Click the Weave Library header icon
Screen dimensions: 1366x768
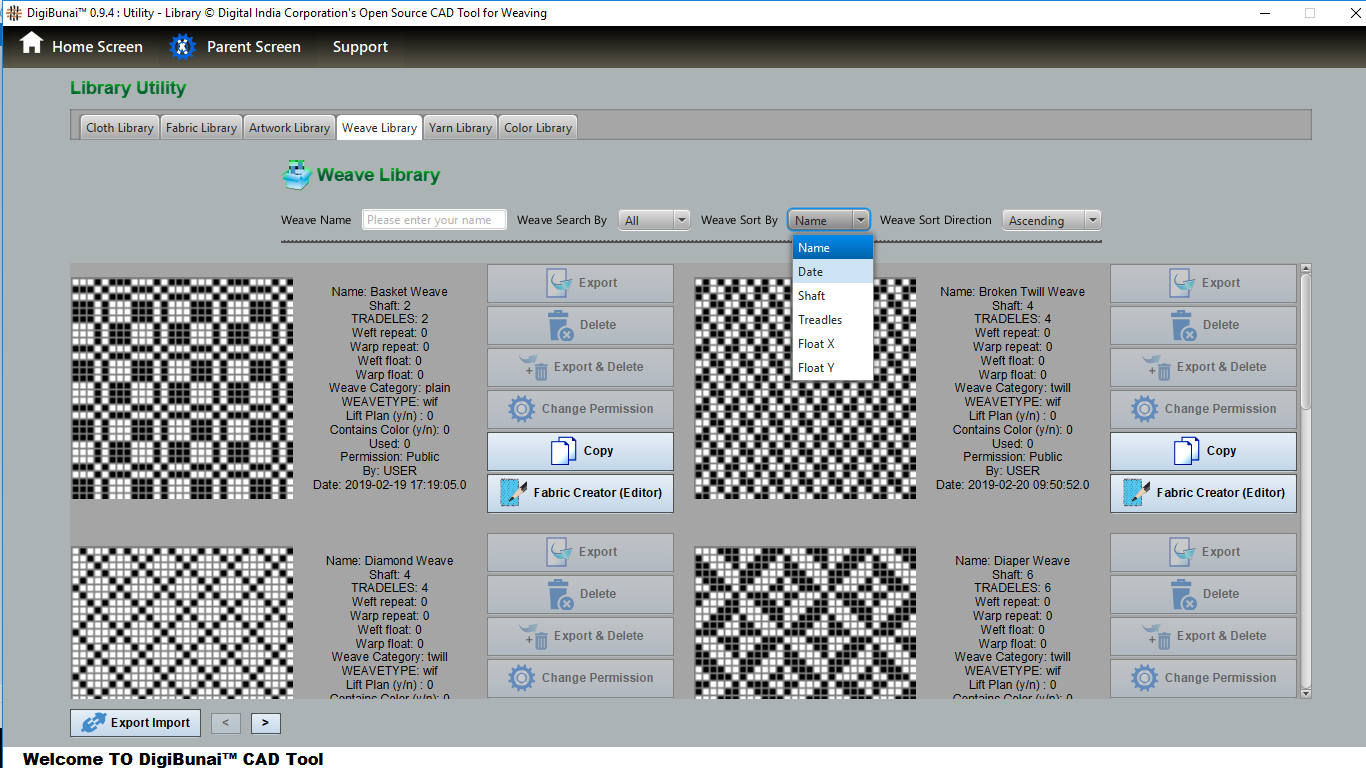(297, 175)
